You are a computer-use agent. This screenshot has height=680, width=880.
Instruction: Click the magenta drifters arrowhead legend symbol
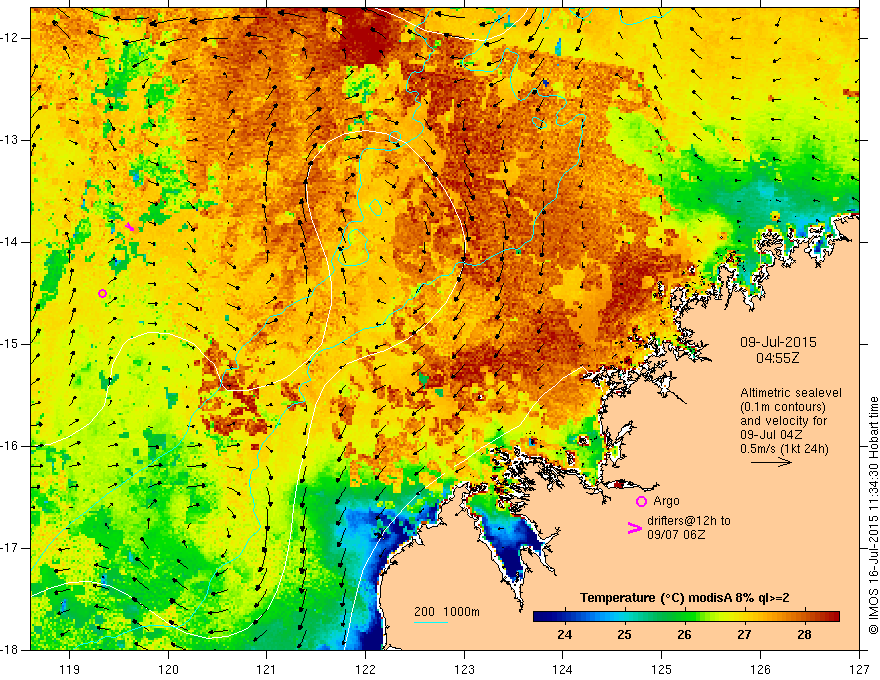pyautogui.click(x=634, y=528)
